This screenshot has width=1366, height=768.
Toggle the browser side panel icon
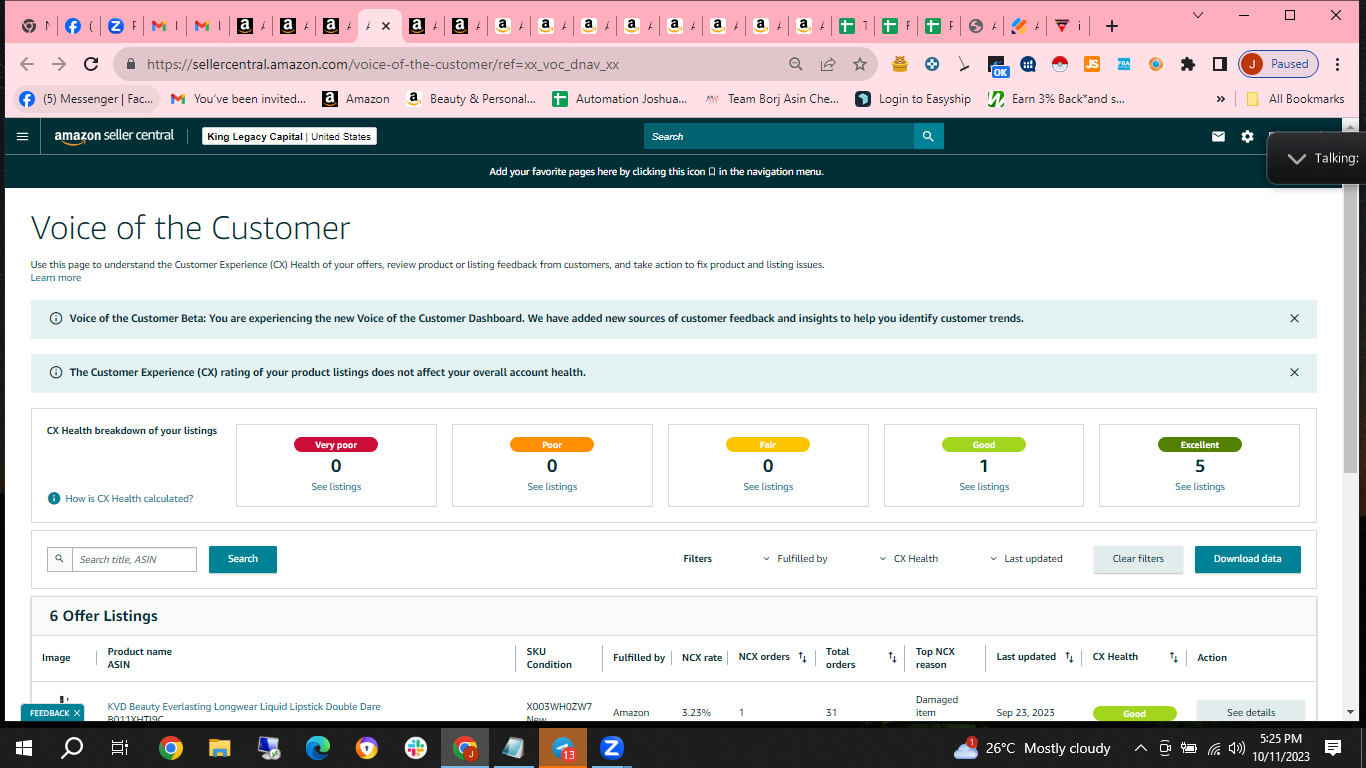point(1220,64)
